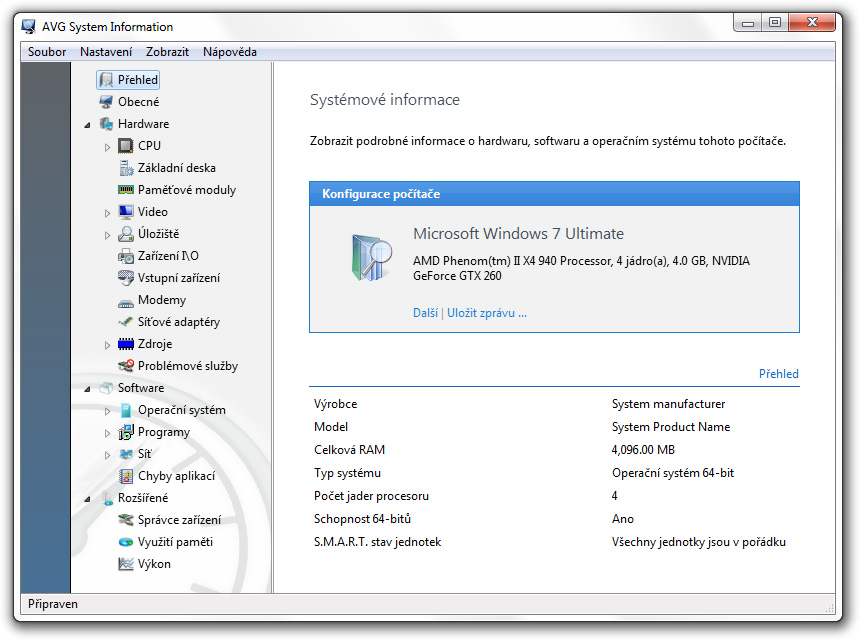This screenshot has height=641, width=860.
Task: Click the Microsoft Windows 7 Ultimate heading
Action: pos(518,234)
